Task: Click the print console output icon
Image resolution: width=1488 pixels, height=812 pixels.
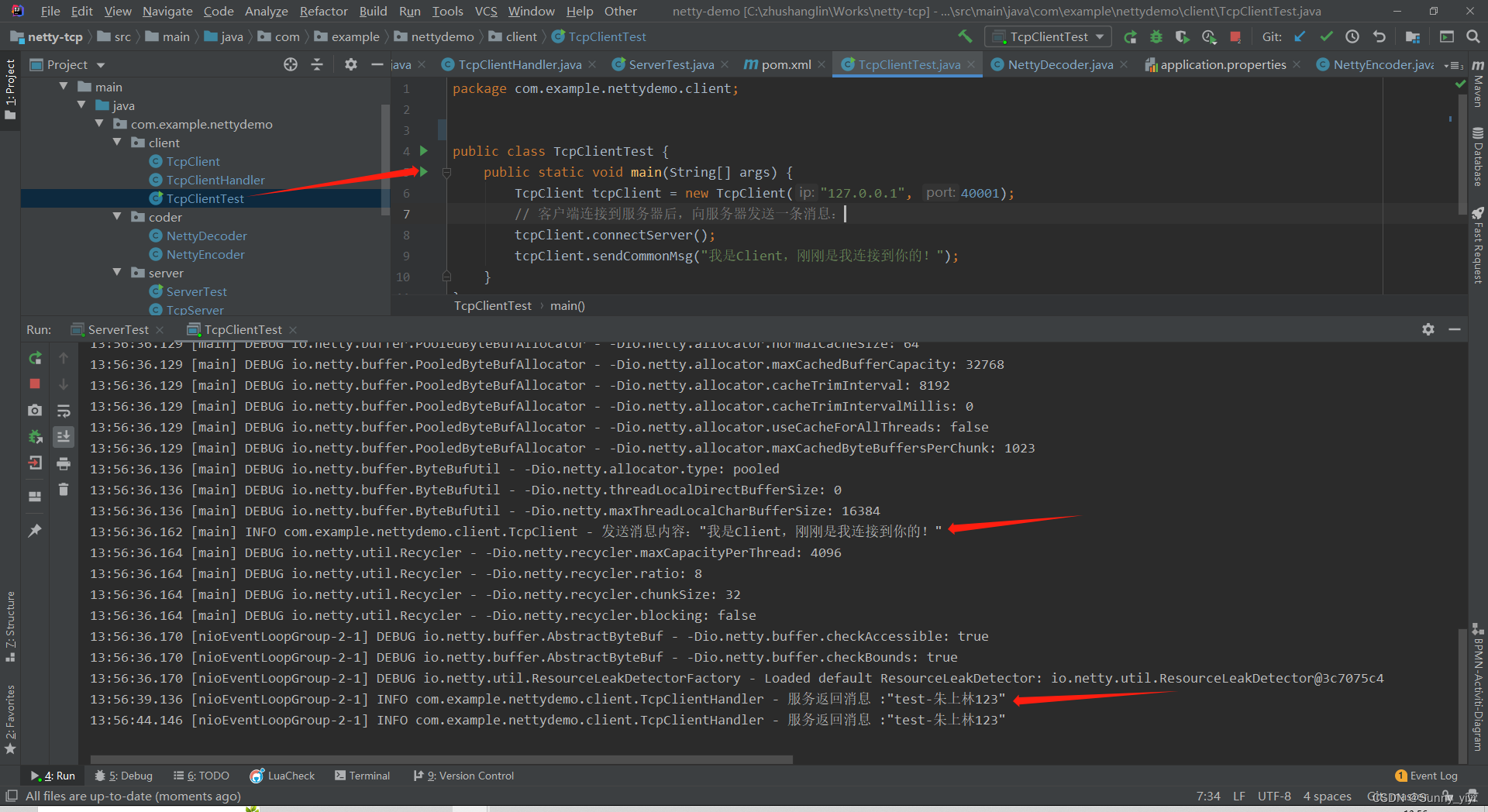Action: click(64, 463)
